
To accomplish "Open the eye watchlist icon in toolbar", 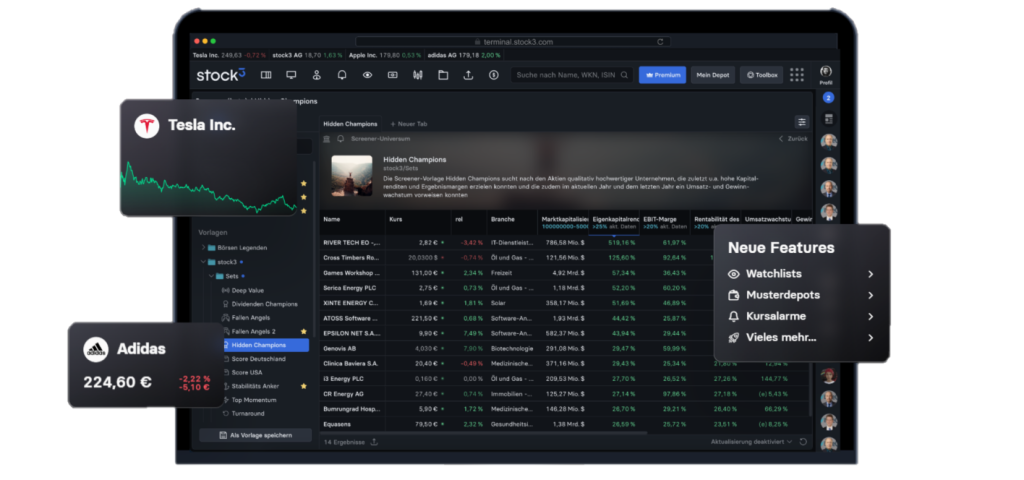I will [367, 75].
